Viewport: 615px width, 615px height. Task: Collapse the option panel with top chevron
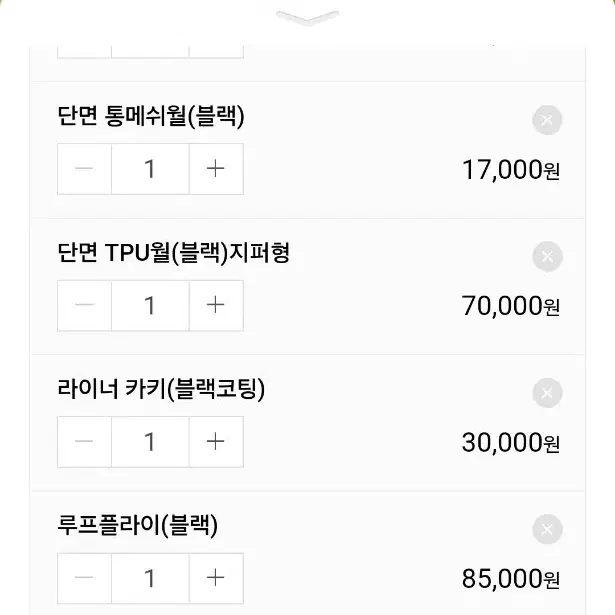point(307,18)
